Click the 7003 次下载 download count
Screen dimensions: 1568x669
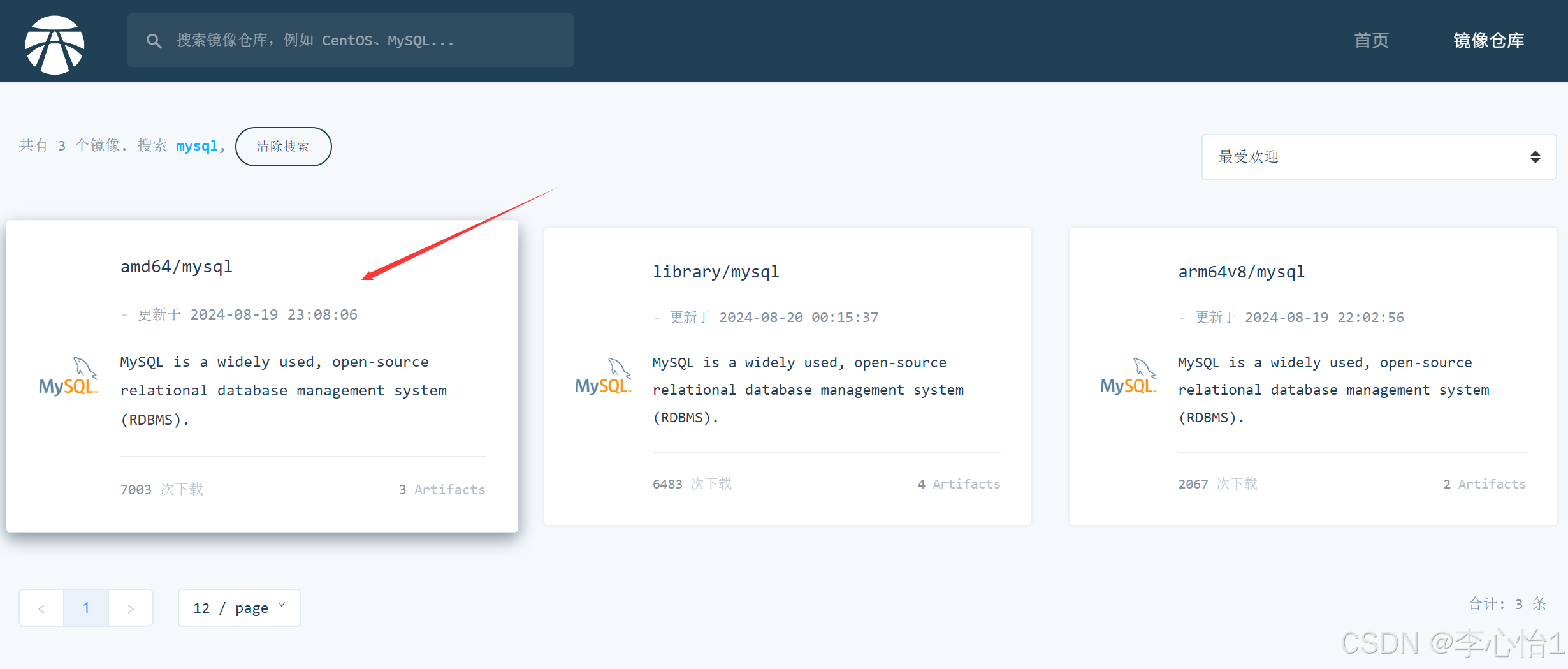tap(162, 489)
